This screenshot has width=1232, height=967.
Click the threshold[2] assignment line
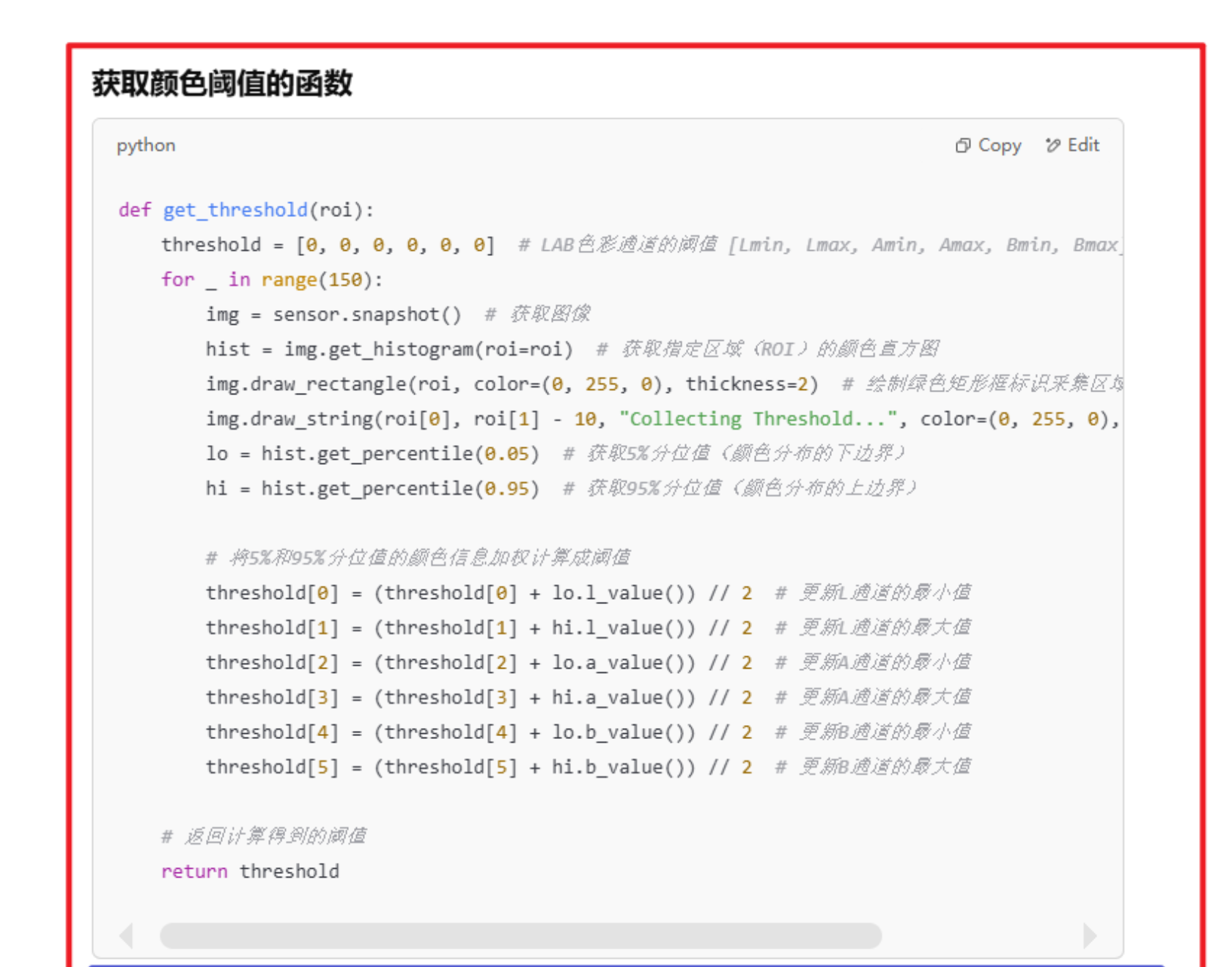pos(588,663)
